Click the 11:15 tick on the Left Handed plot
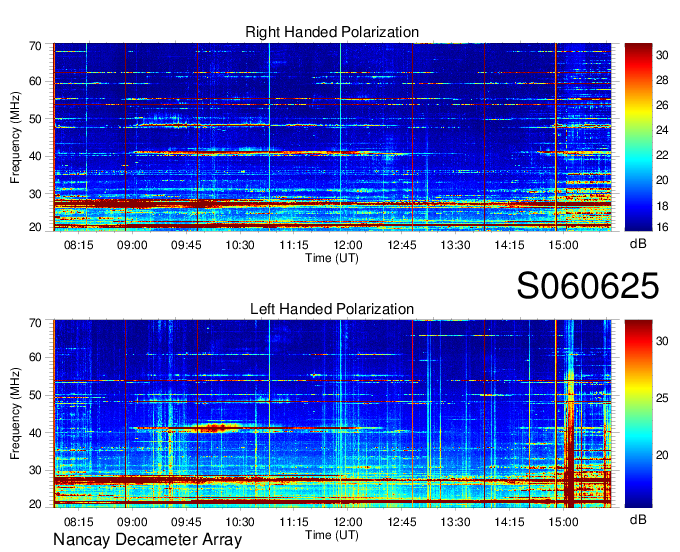This screenshot has height=552, width=680. coord(294,522)
